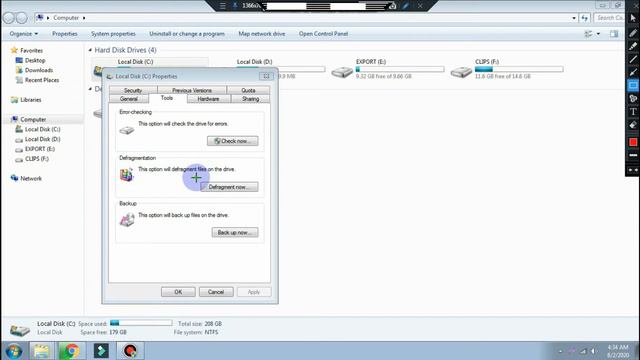Toggle the recorder pen annotation icon

[x=406, y=6]
